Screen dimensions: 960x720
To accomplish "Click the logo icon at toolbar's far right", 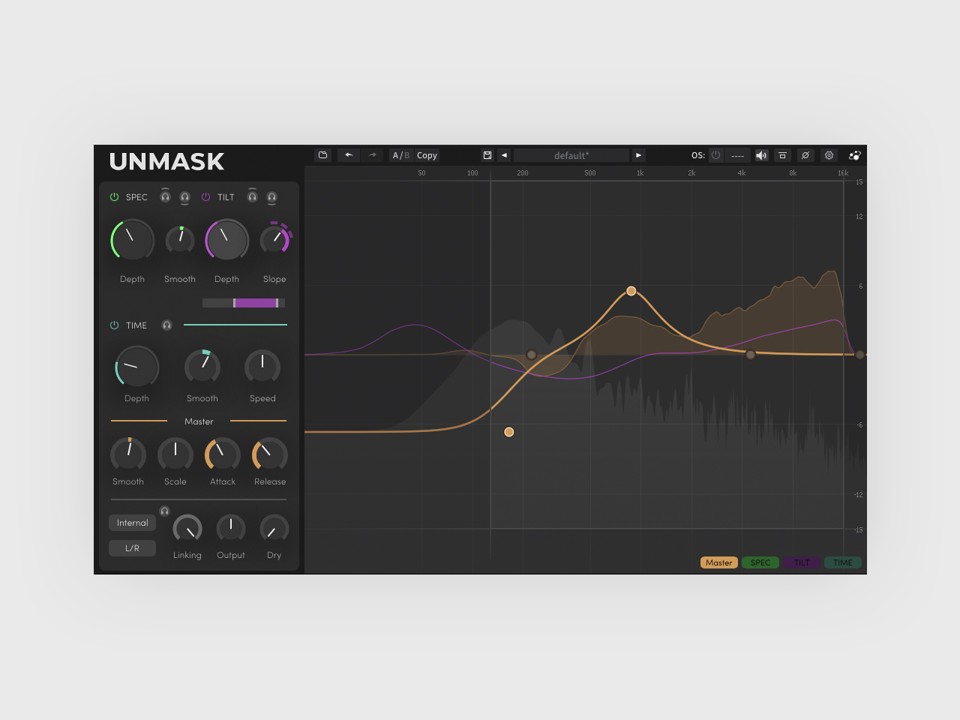I will 855,156.
